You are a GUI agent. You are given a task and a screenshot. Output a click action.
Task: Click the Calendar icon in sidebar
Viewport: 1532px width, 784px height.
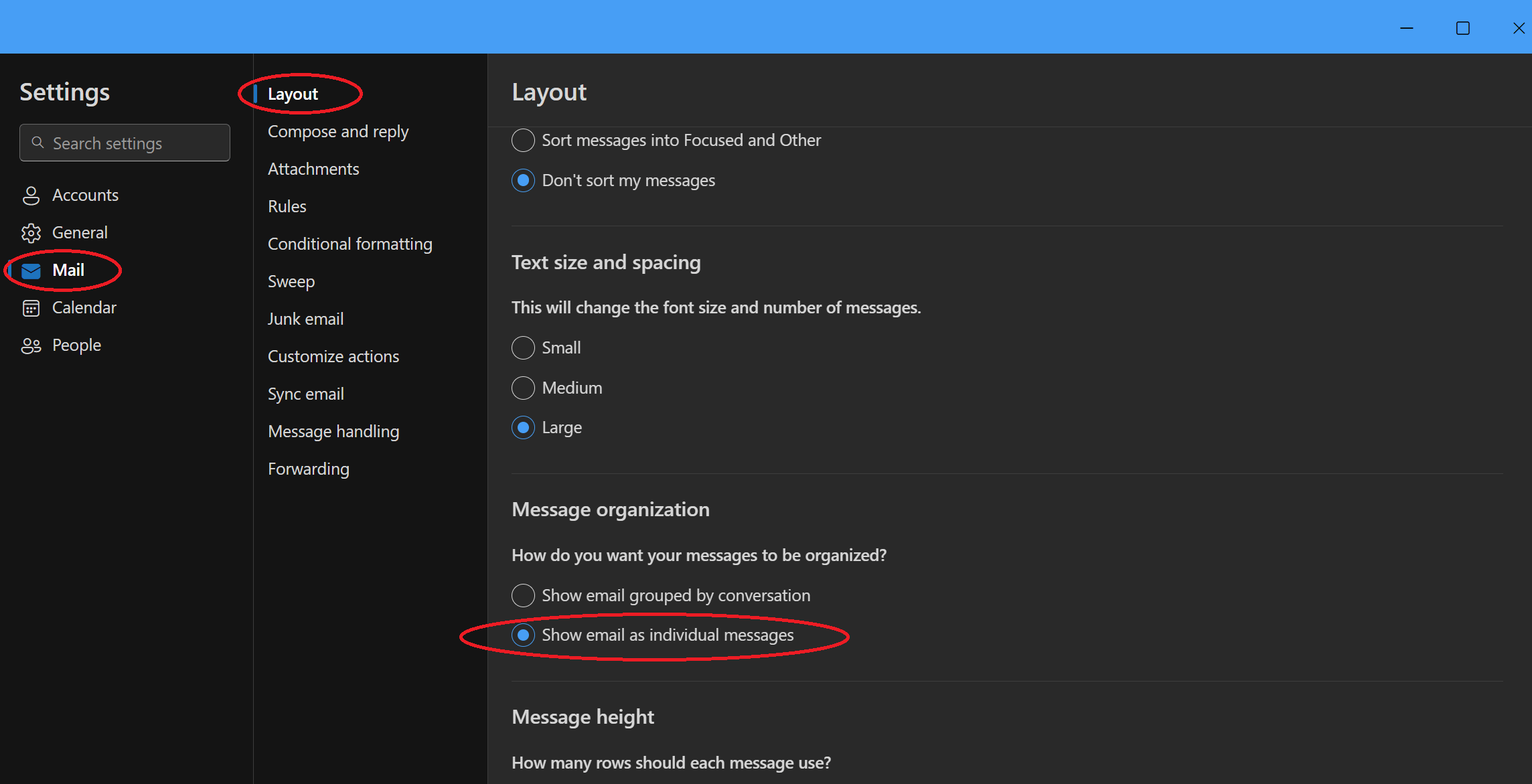click(31, 308)
